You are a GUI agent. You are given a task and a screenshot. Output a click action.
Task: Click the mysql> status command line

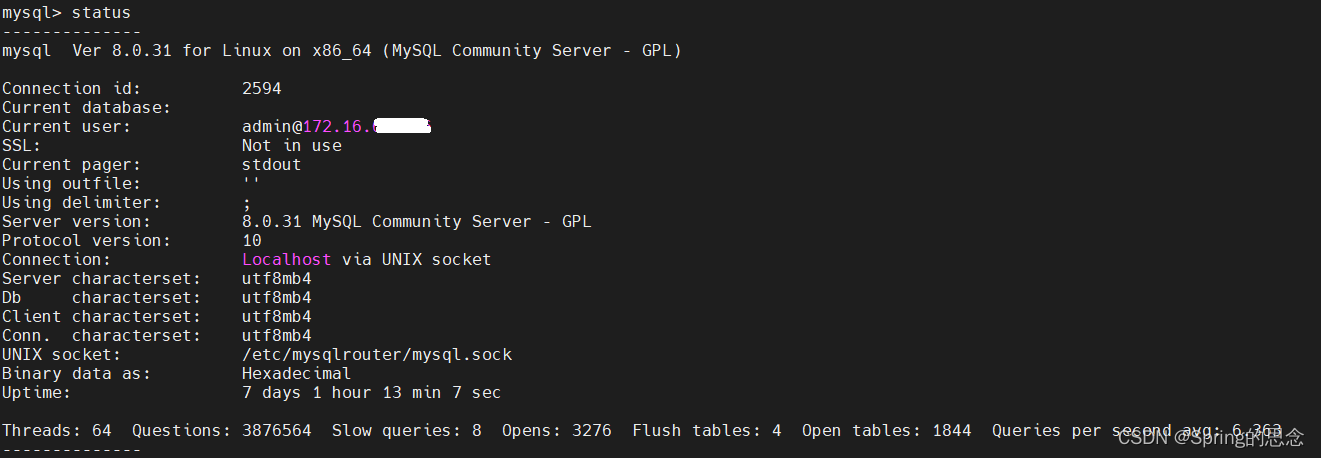66,13
